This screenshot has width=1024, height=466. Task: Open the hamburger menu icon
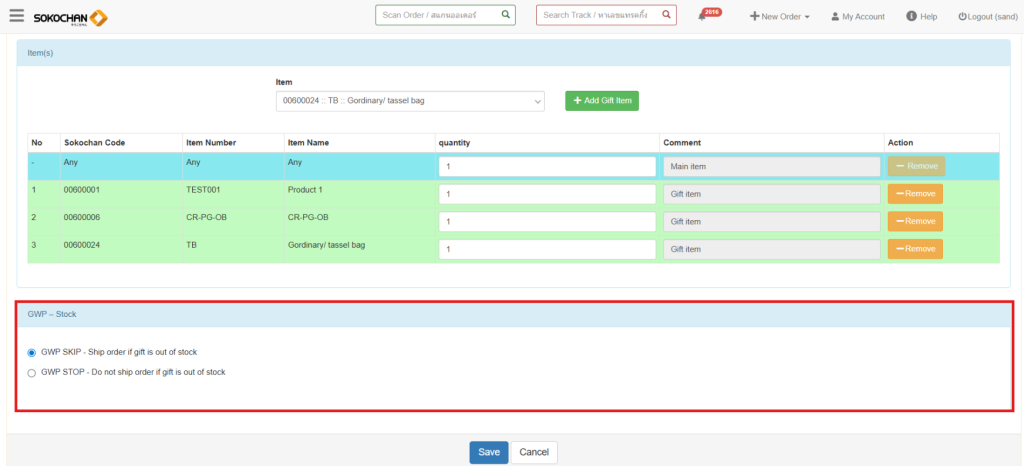click(x=16, y=15)
